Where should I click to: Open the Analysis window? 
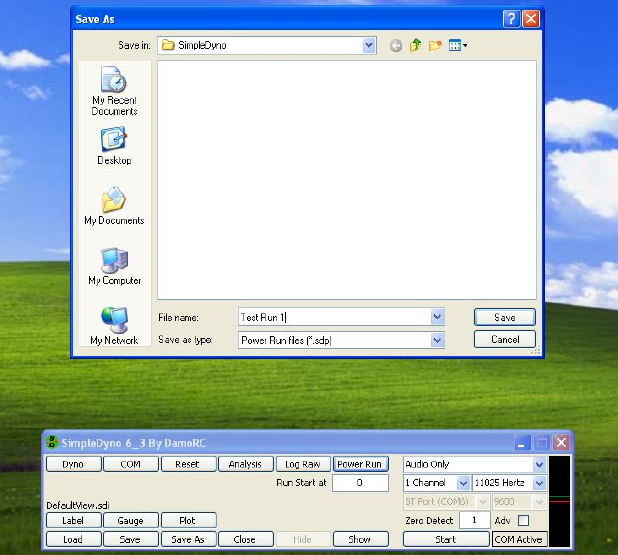(x=245, y=464)
